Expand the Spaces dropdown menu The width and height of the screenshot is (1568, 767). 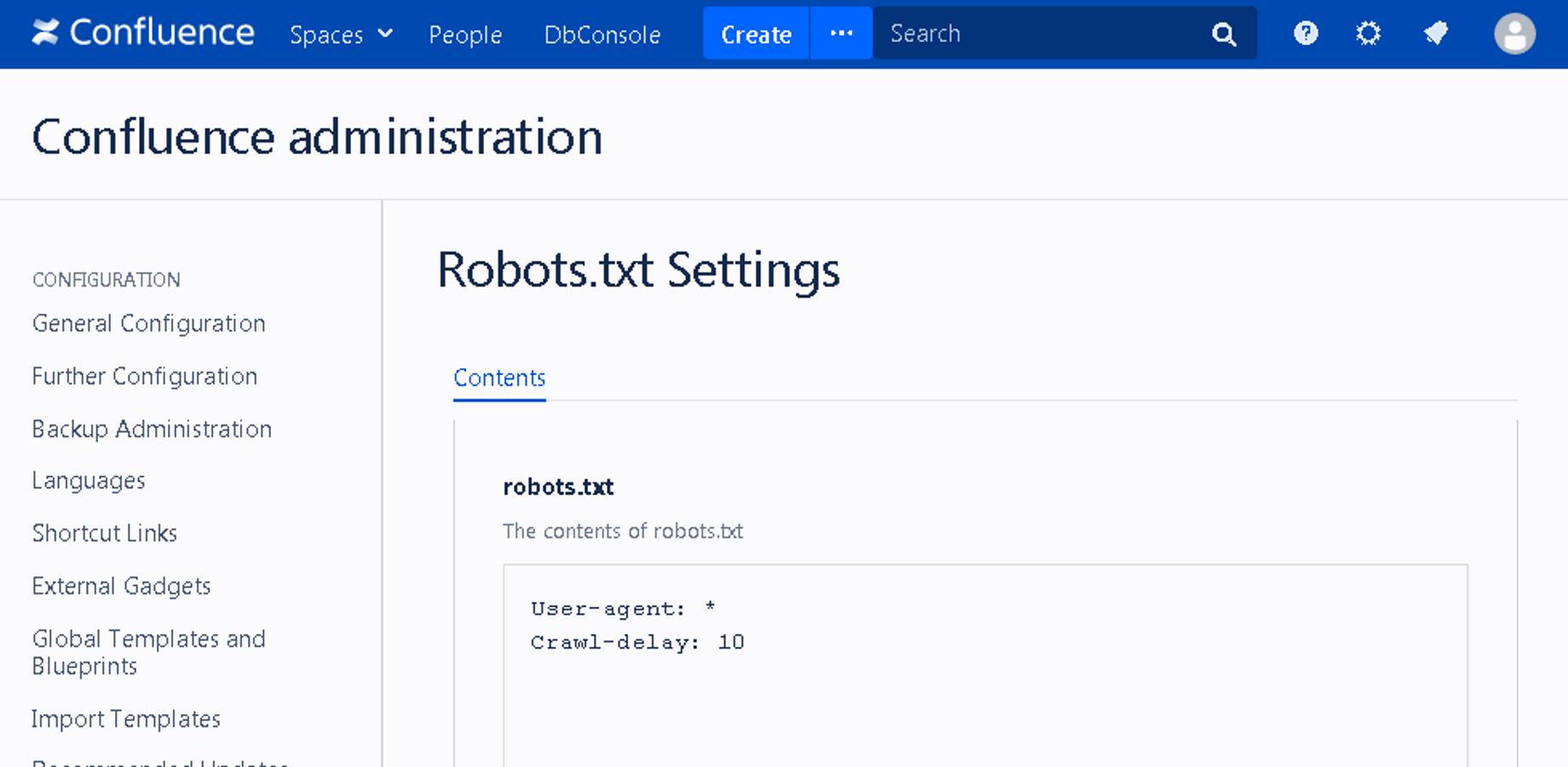(x=341, y=34)
